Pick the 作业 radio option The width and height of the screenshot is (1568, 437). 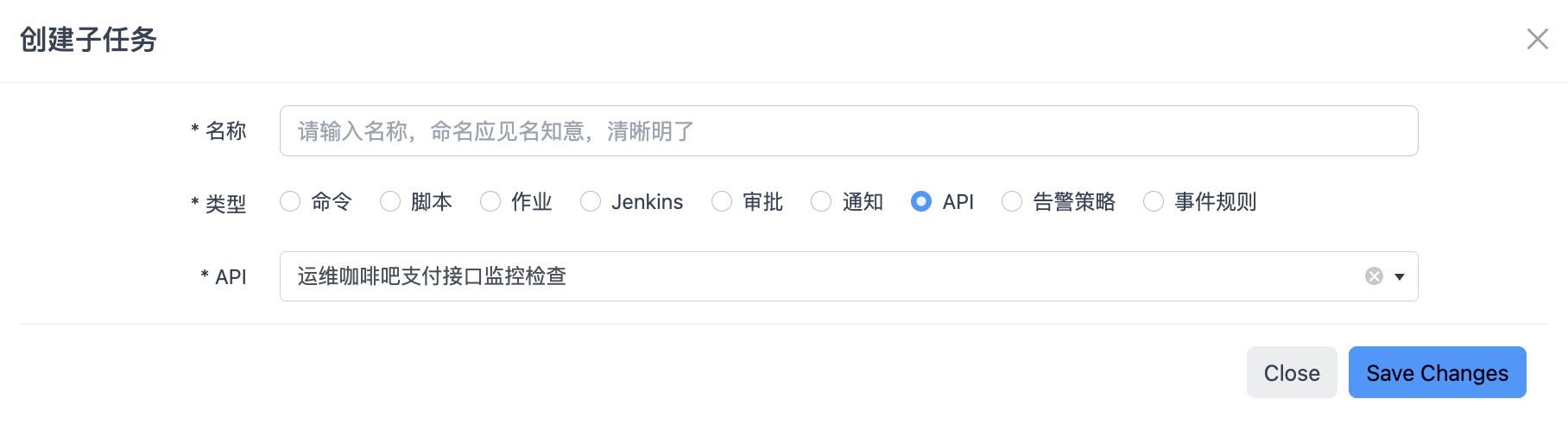(x=490, y=201)
